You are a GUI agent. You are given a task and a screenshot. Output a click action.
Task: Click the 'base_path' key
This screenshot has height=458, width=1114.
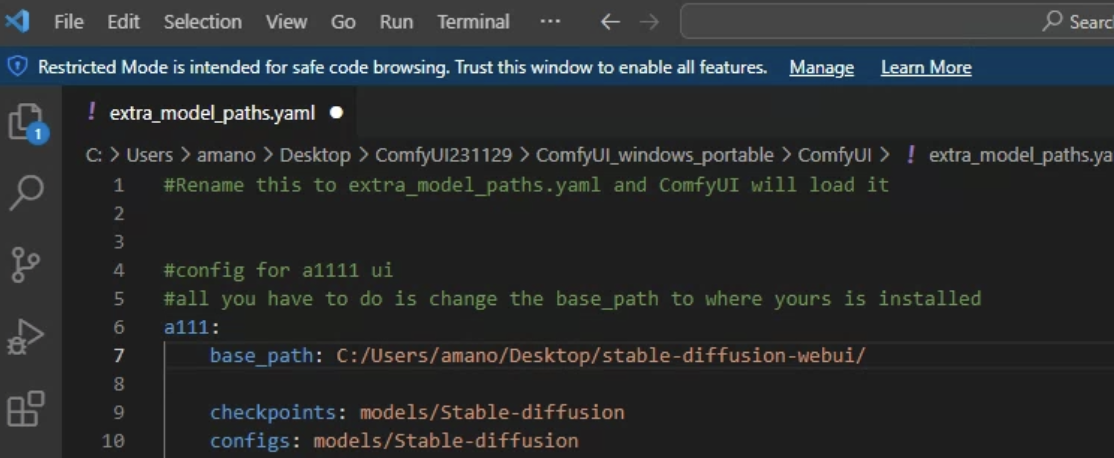click(261, 356)
